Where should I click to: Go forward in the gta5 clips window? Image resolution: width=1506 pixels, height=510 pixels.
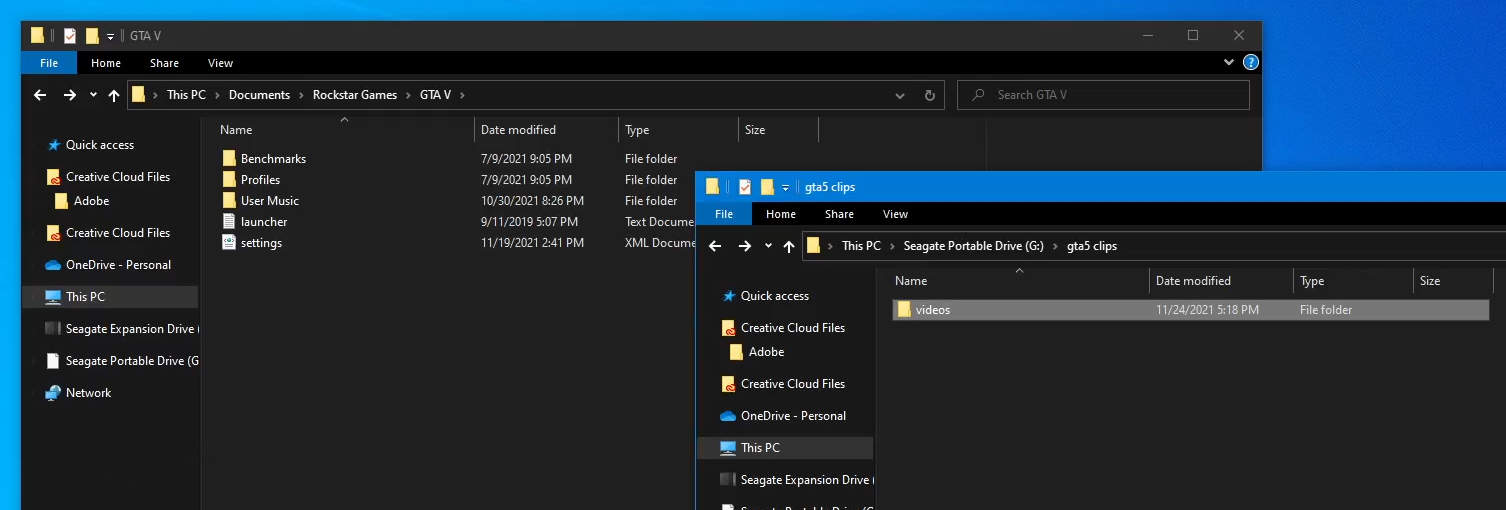[744, 246]
